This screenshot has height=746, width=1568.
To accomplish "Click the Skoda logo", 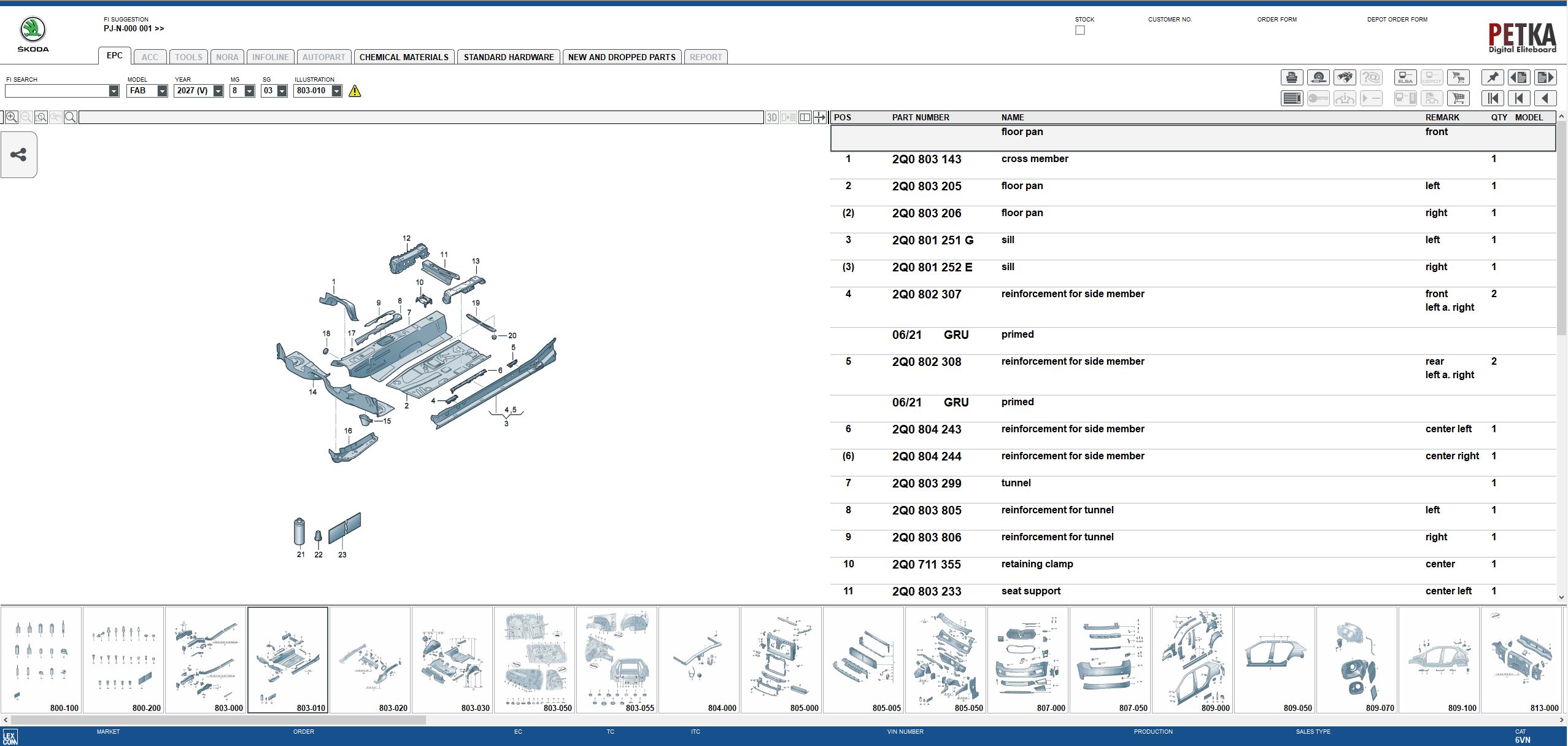I will click(33, 34).
